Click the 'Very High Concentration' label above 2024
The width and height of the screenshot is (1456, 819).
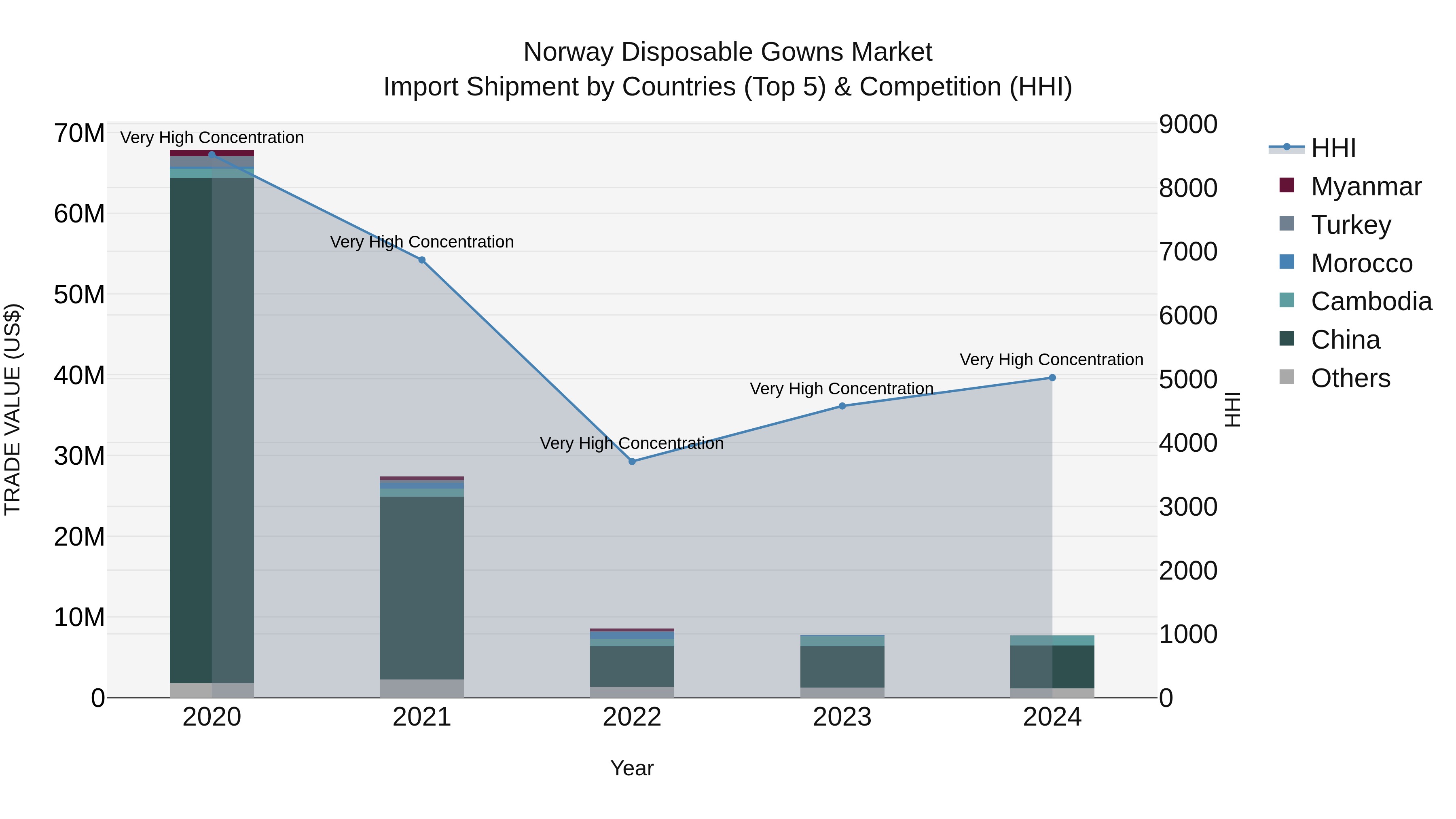1051,360
